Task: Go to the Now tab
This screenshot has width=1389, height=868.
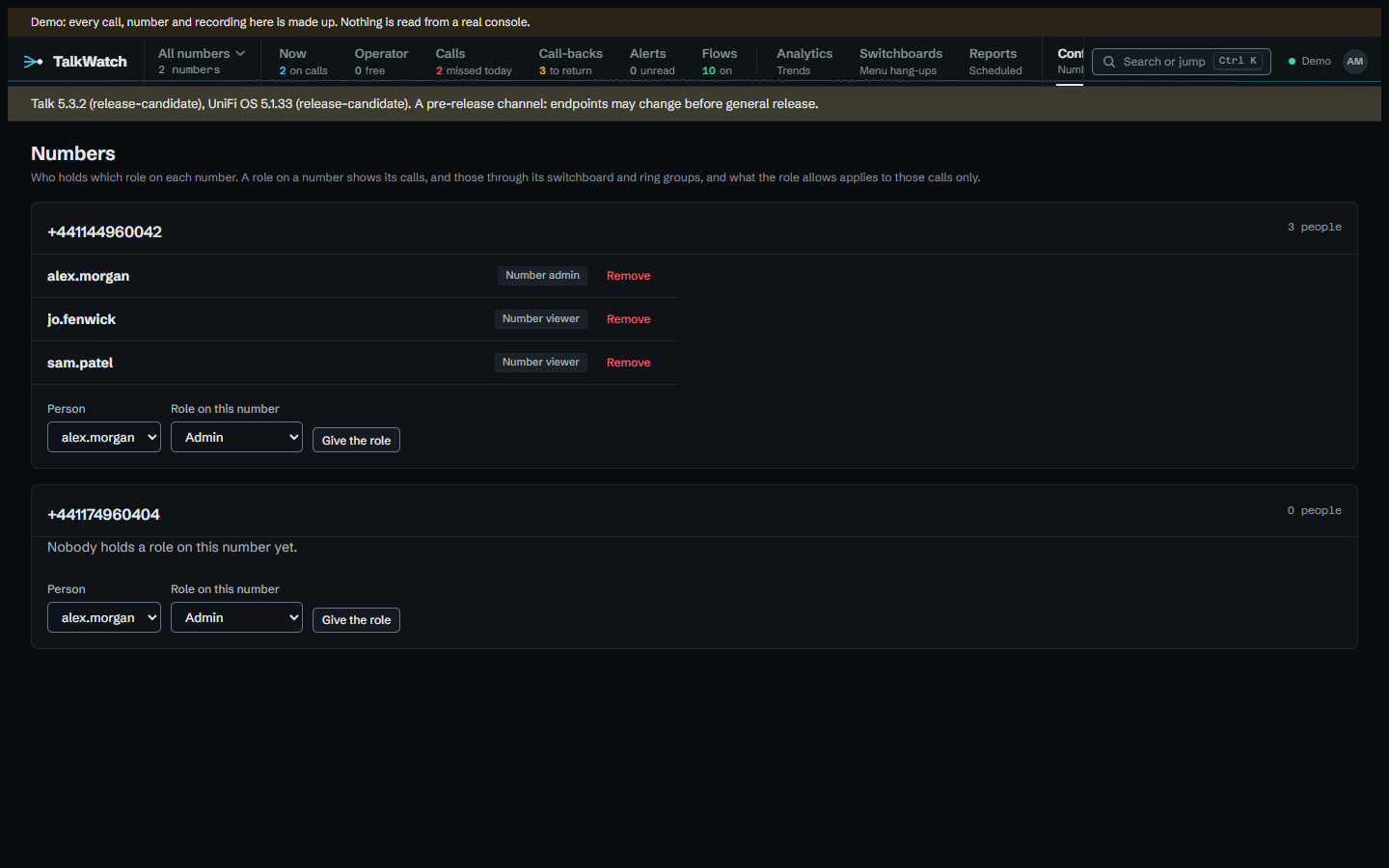Action: [x=303, y=61]
